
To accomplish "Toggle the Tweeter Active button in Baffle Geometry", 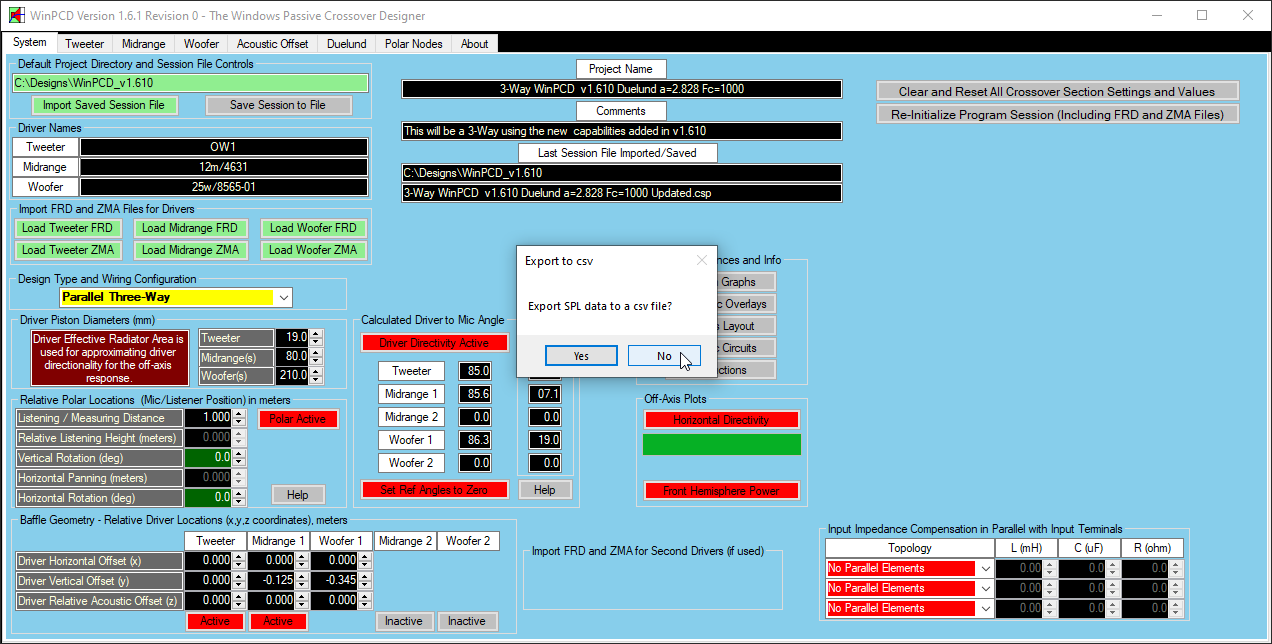I will point(215,621).
